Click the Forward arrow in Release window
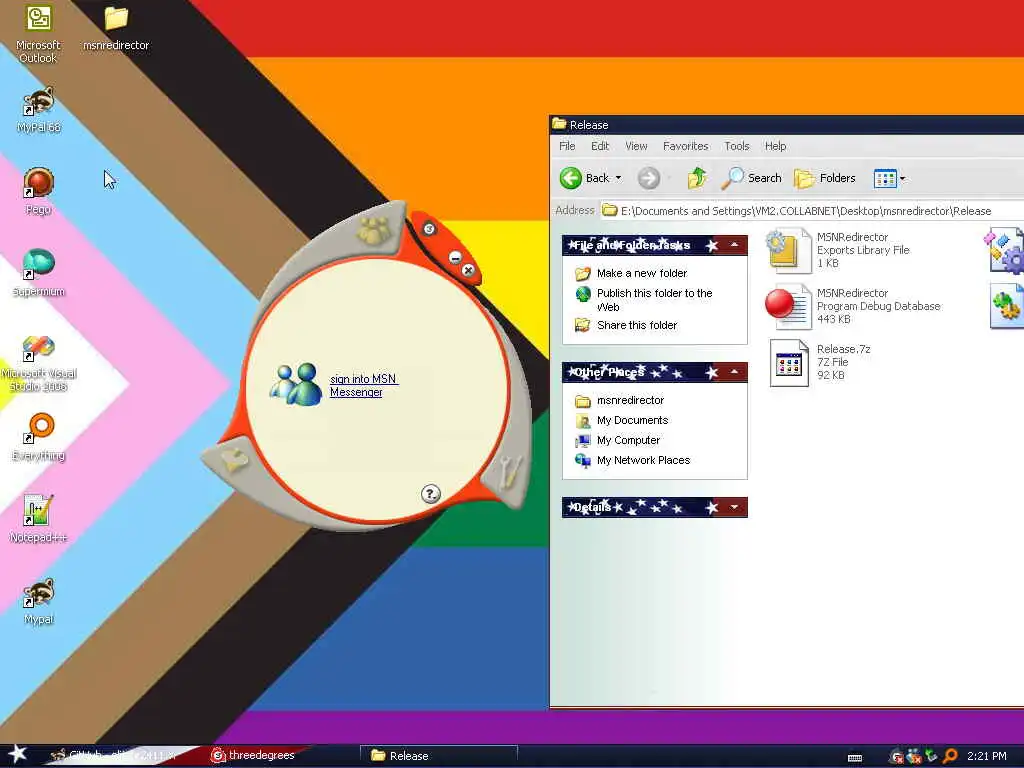 [648, 178]
